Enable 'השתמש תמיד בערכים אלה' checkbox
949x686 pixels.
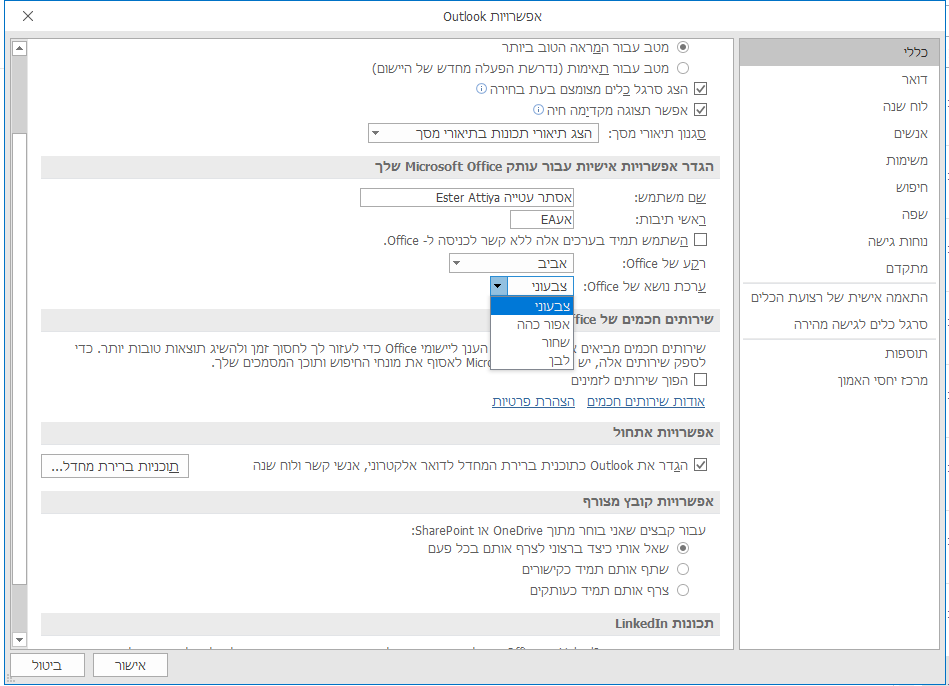700,240
